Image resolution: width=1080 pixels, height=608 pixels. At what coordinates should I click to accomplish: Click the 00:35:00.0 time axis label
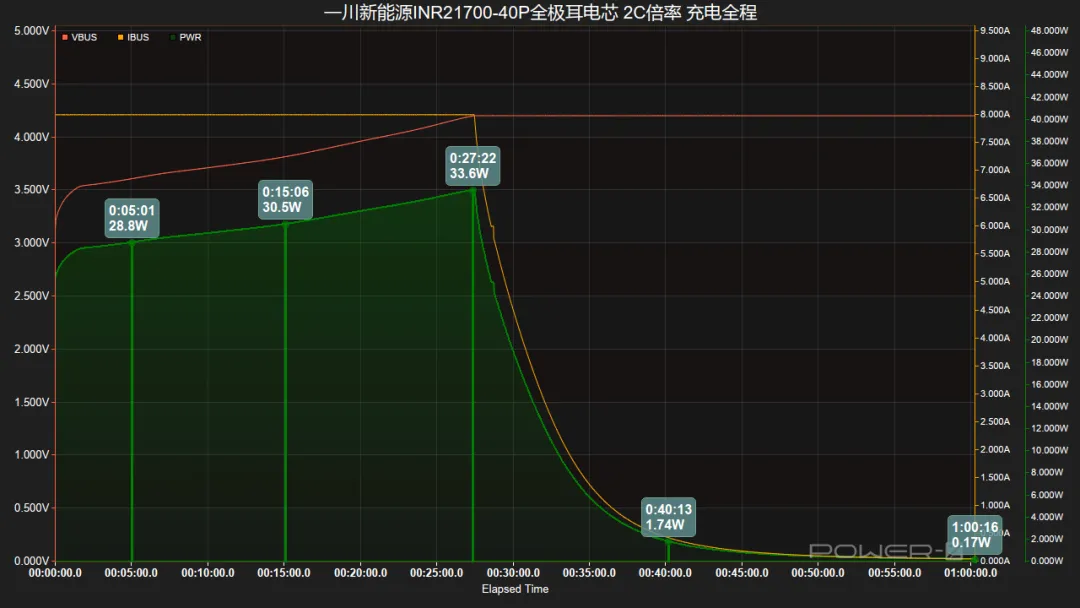click(x=590, y=573)
